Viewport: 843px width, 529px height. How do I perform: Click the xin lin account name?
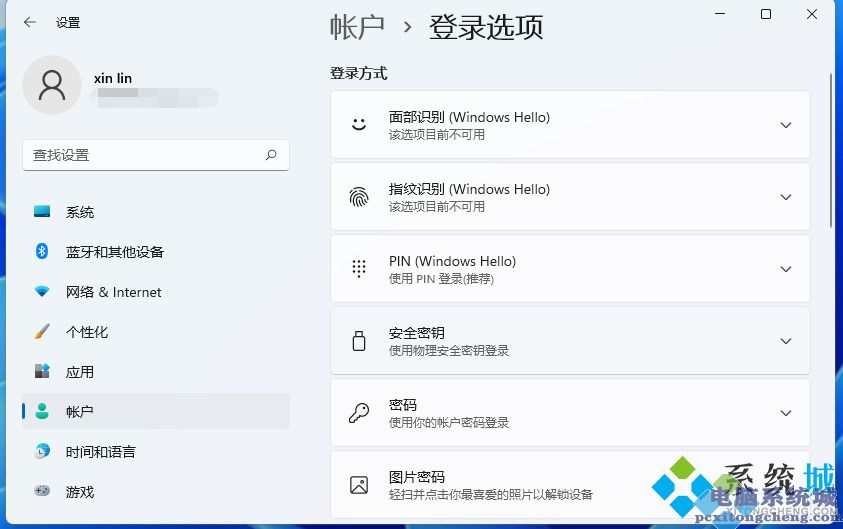click(113, 78)
